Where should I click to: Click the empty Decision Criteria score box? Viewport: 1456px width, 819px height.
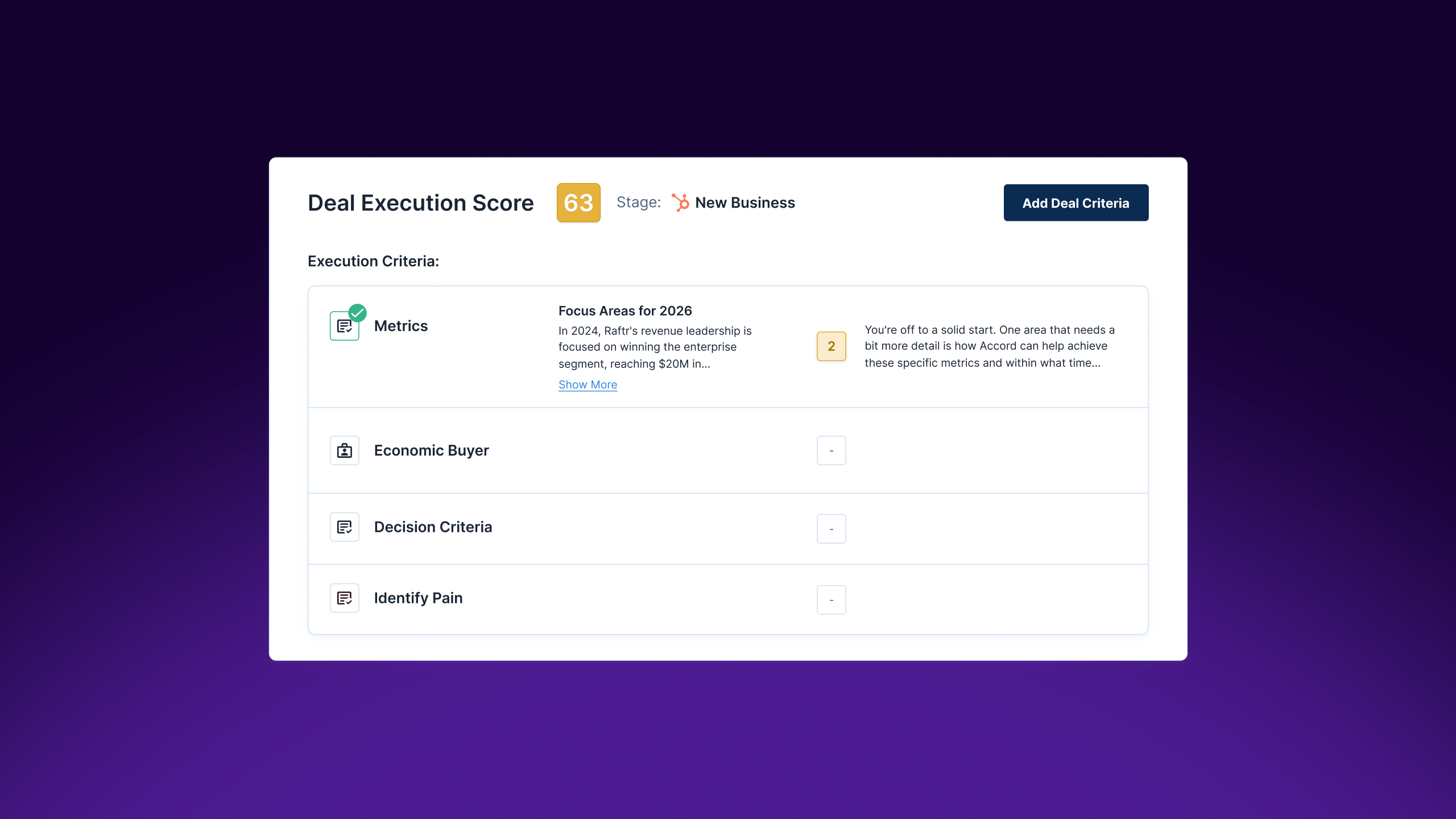[x=831, y=529]
